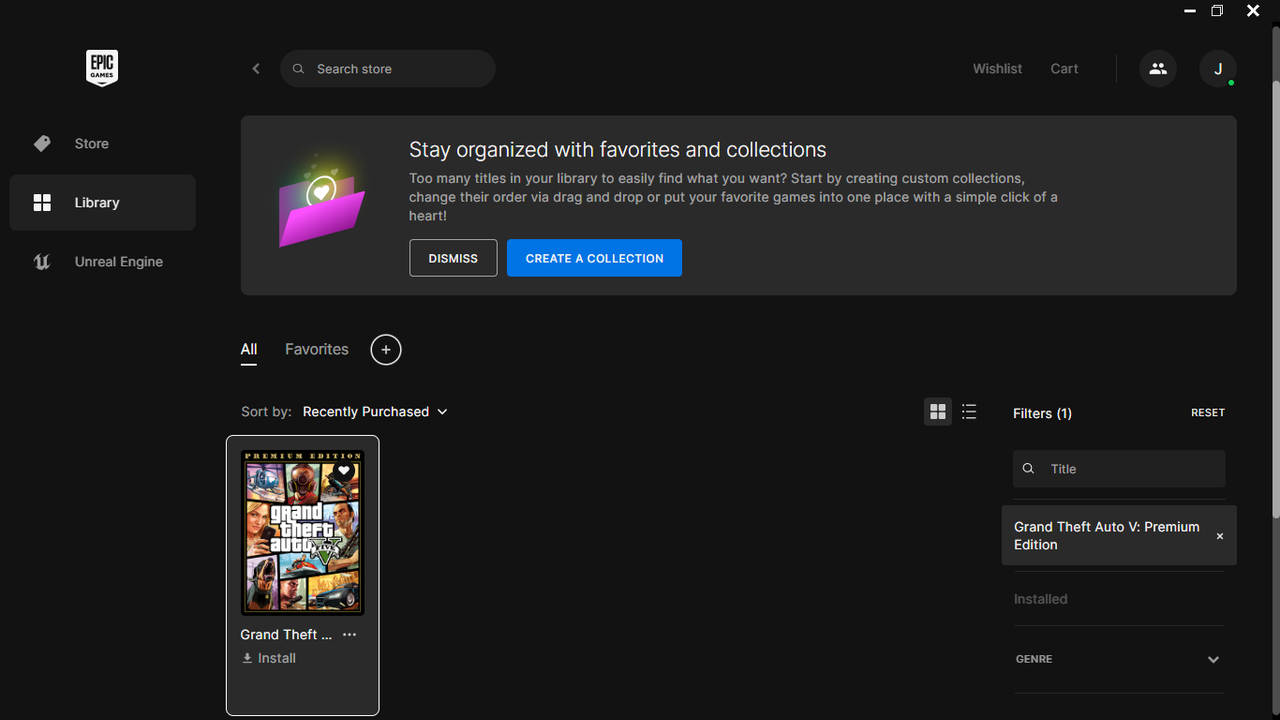Open the Unreal Engine section
Viewport: 1280px width, 720px height.
(102, 262)
